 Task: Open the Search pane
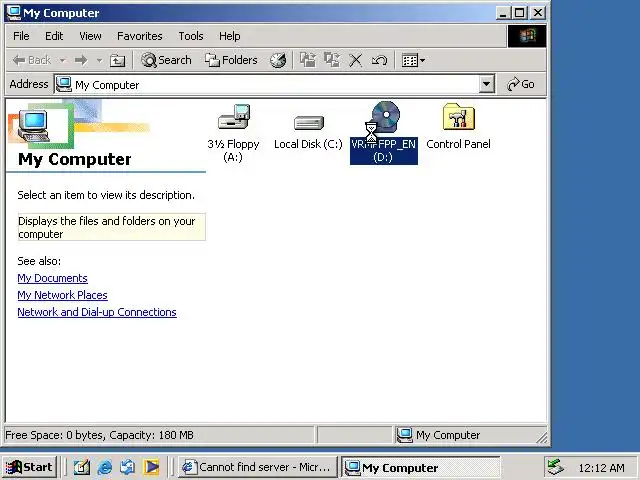coord(166,60)
